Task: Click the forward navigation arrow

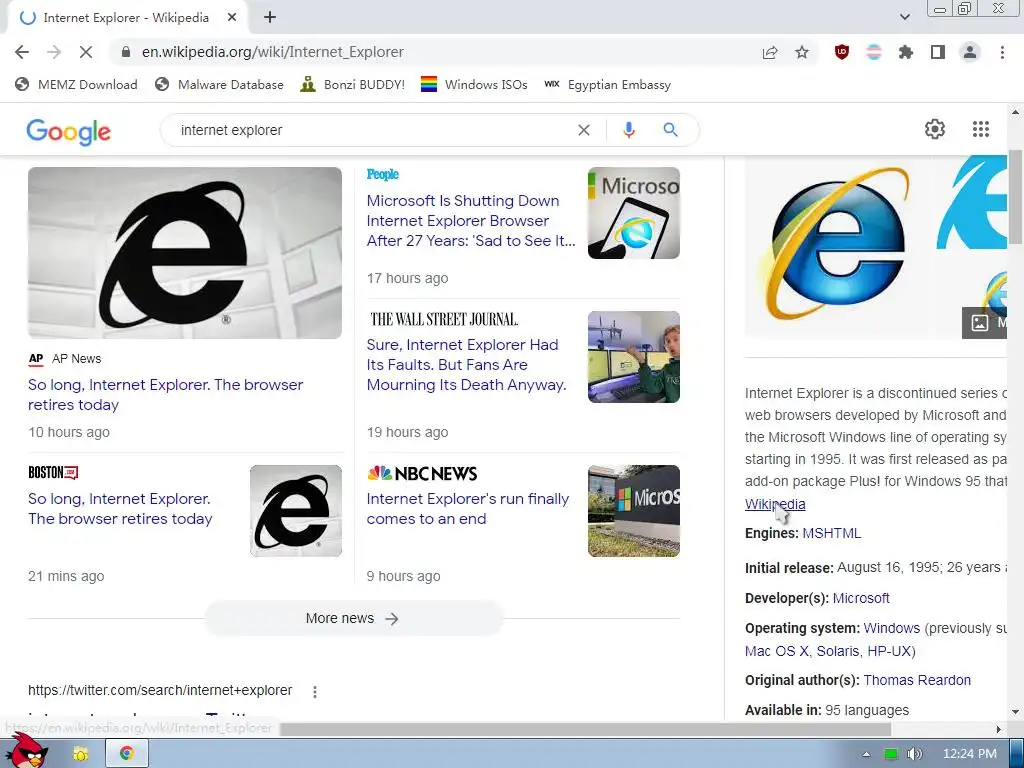Action: (x=54, y=52)
